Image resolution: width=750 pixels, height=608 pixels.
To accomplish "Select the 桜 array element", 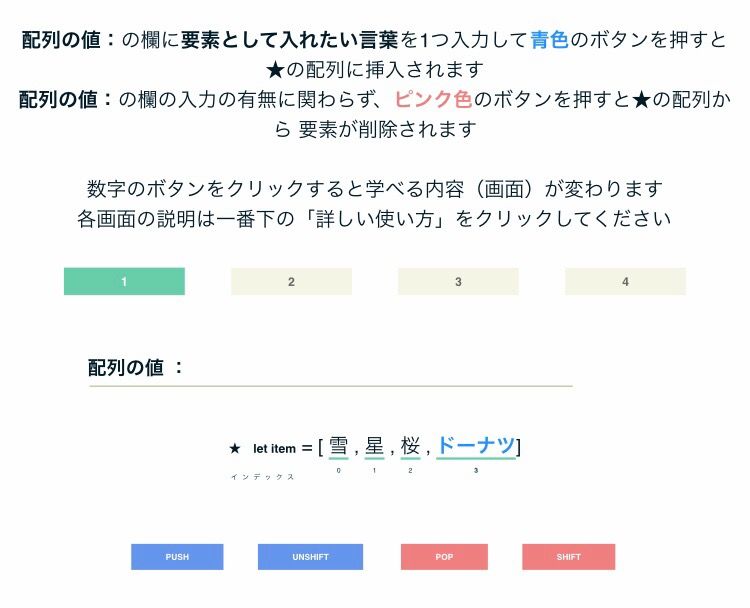I will point(410,446).
